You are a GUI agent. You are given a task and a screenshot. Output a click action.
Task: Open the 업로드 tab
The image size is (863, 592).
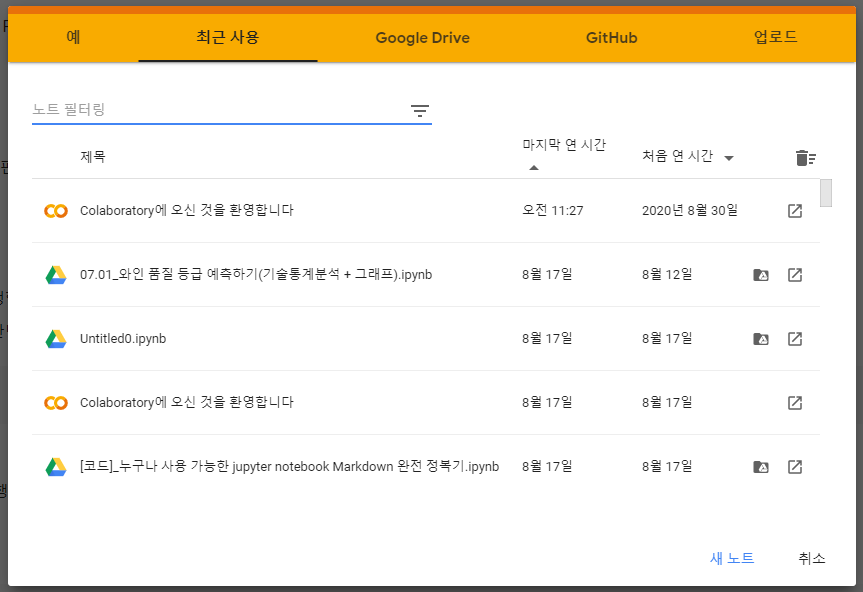pos(775,37)
